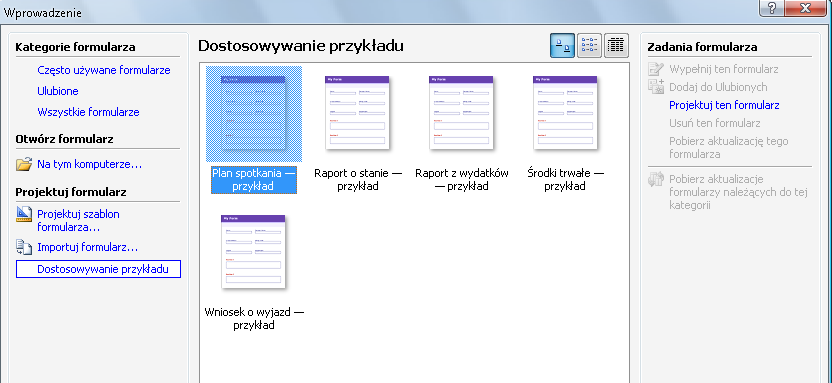
Task: Select Plan spotkania thumbnail
Action: point(254,114)
